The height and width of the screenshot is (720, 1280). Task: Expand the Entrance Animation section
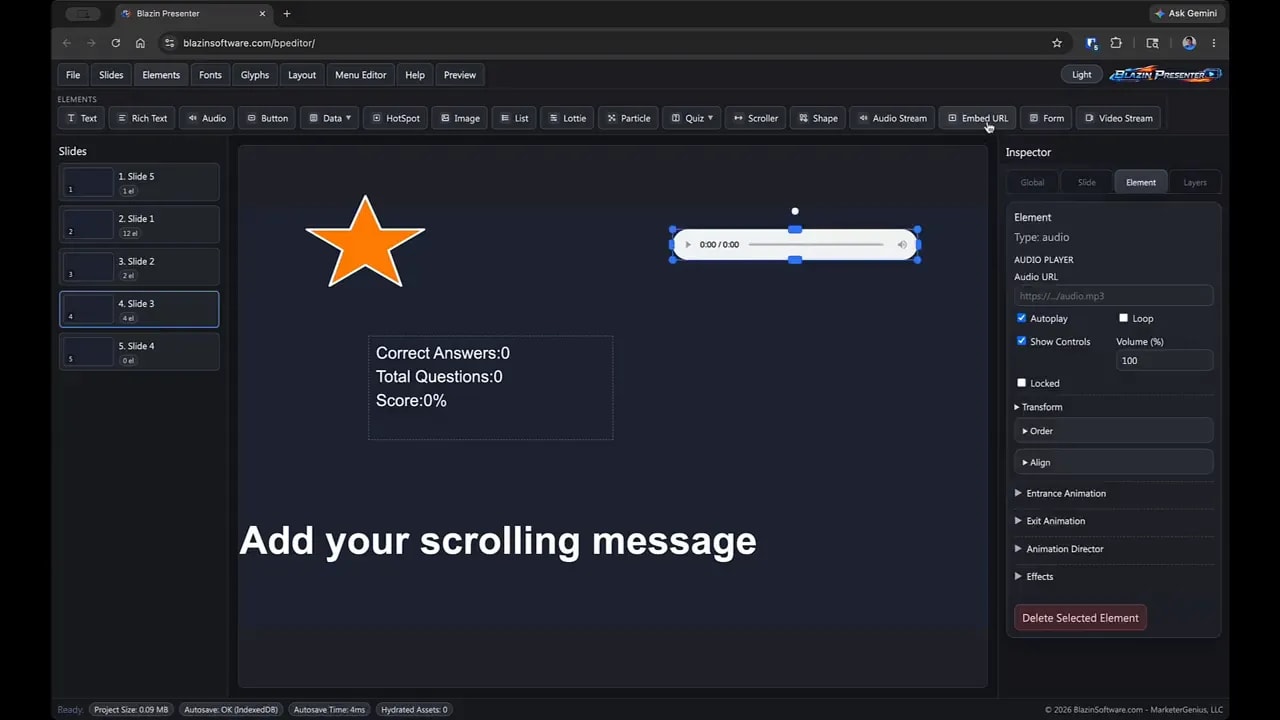click(x=1060, y=493)
